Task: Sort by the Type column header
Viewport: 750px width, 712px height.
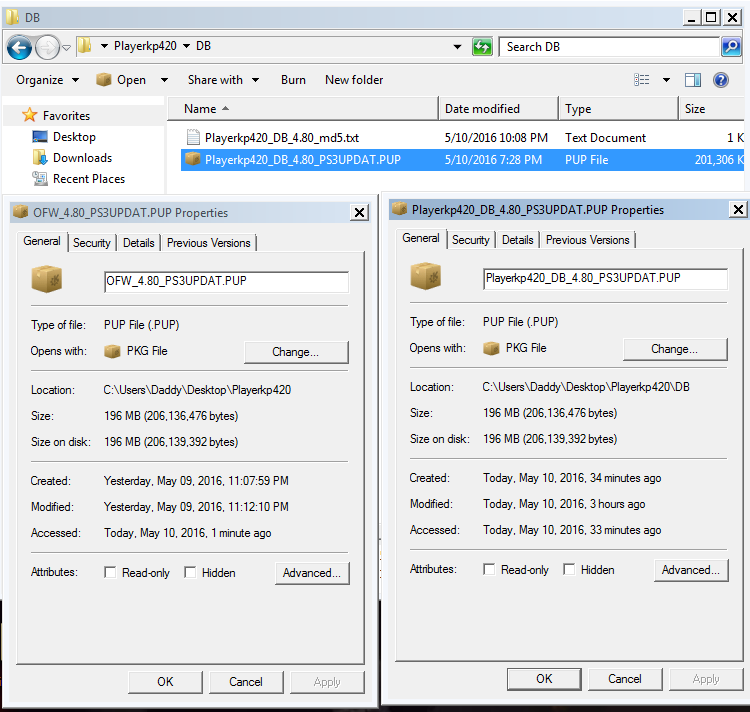Action: [x=618, y=109]
